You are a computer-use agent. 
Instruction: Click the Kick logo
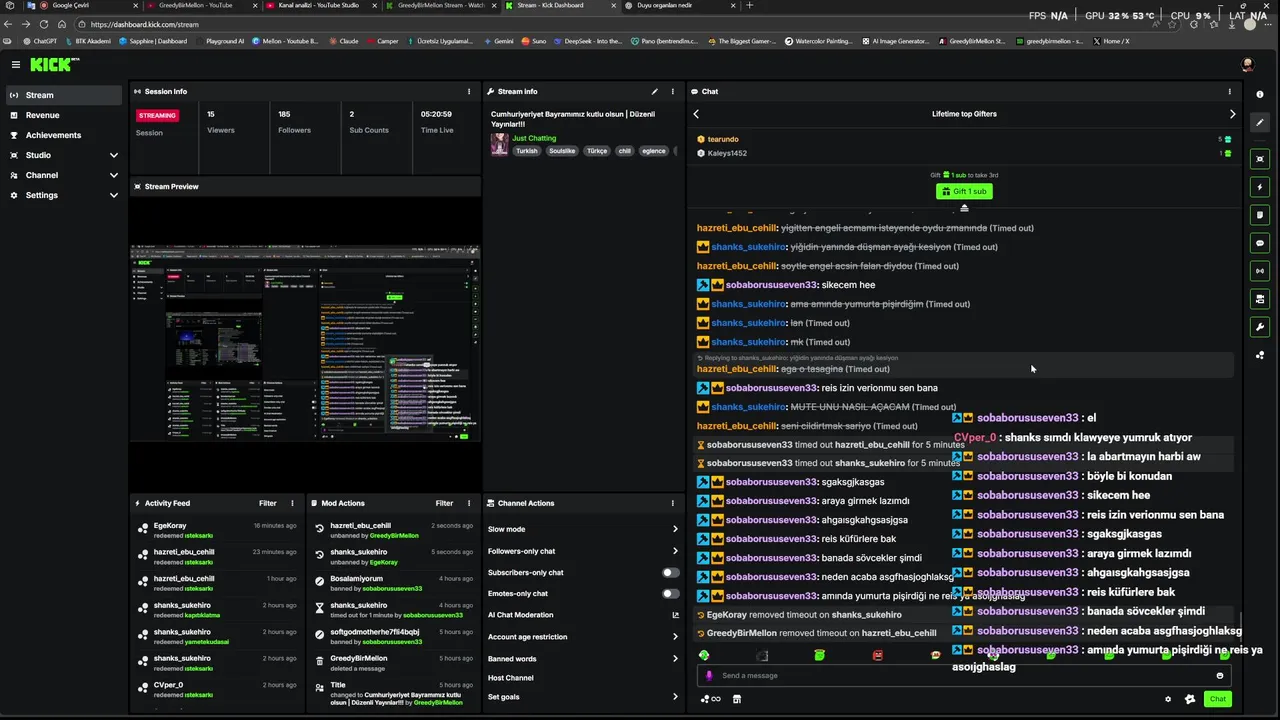(x=54, y=64)
